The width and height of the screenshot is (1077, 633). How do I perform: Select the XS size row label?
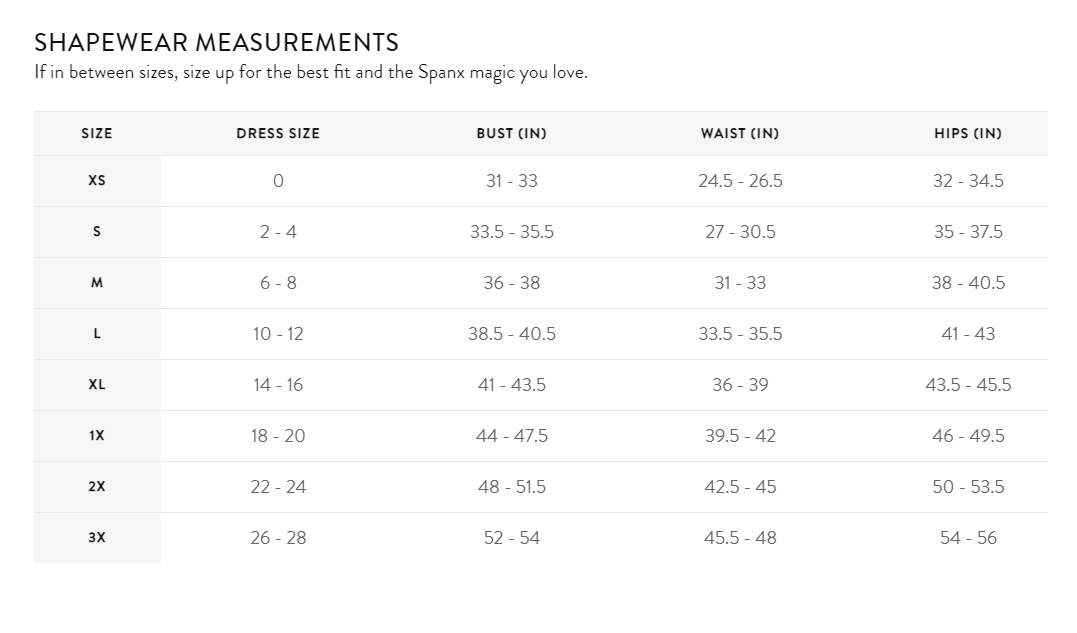point(97,181)
